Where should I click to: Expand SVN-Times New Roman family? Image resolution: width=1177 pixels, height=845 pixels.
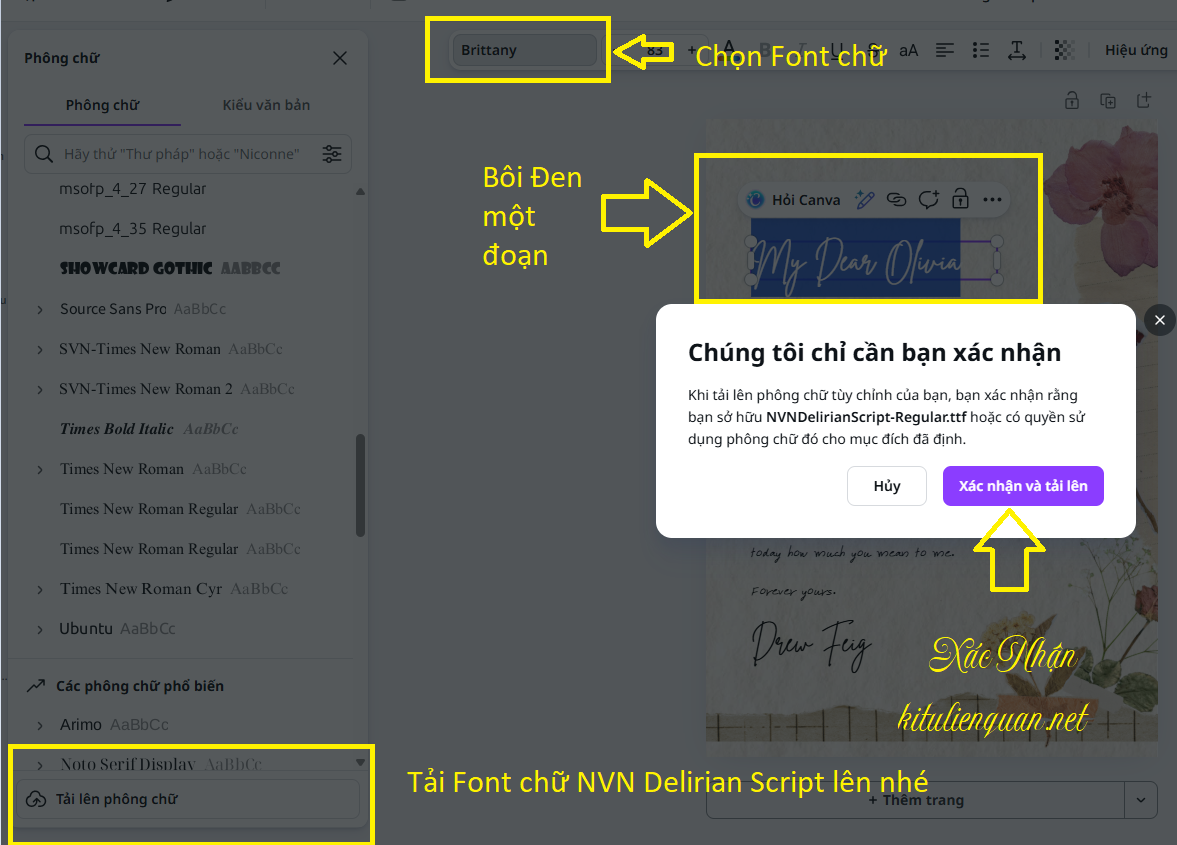click(x=40, y=349)
